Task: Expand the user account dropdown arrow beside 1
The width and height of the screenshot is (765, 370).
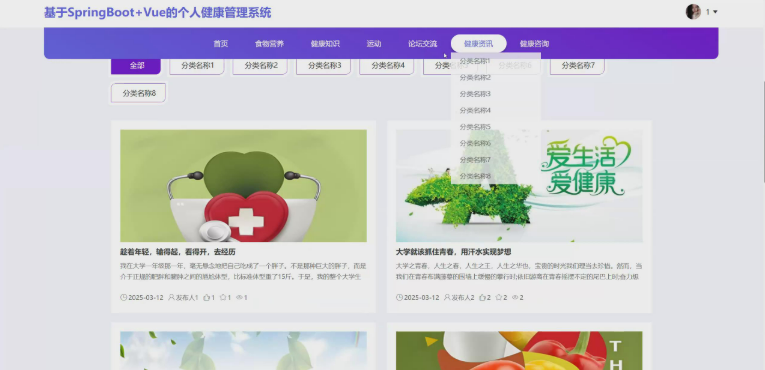Action: click(715, 12)
